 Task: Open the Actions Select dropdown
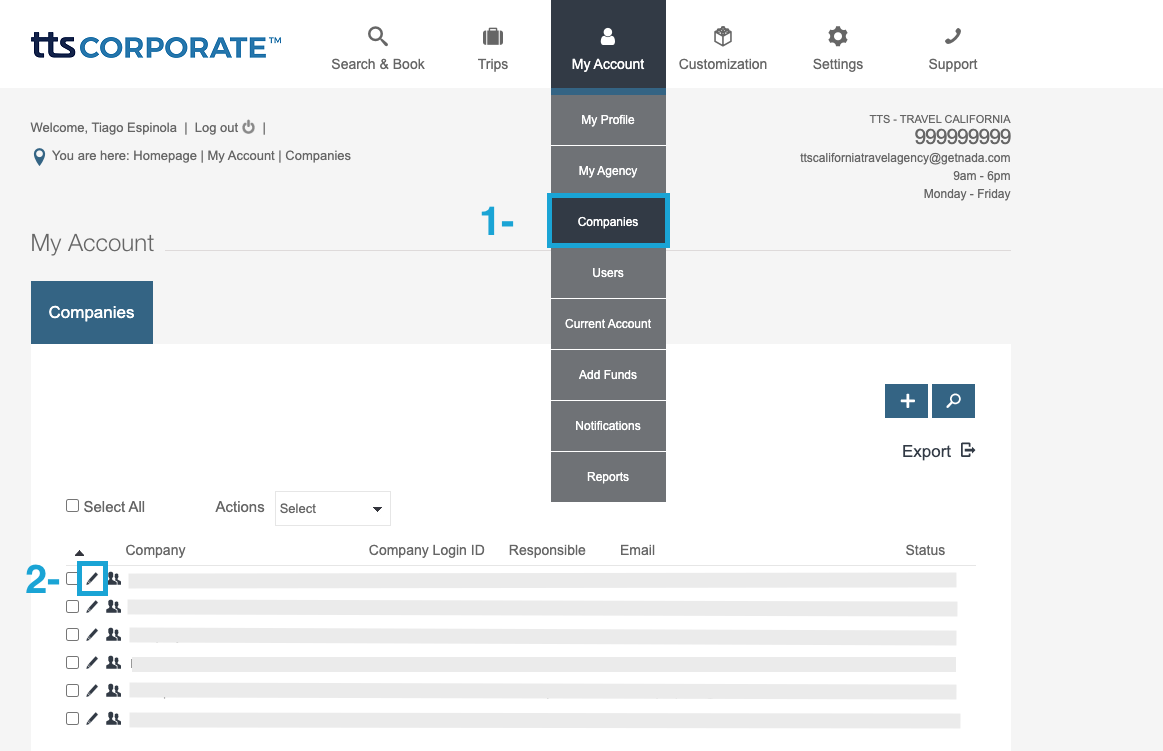pyautogui.click(x=332, y=508)
